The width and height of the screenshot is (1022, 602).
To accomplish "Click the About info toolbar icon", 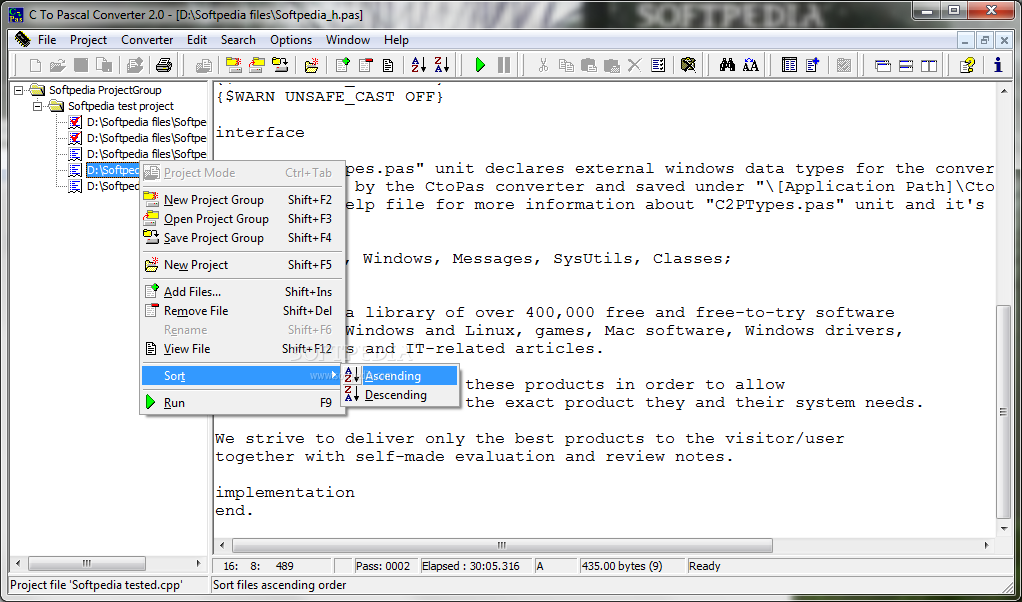I will coord(998,65).
